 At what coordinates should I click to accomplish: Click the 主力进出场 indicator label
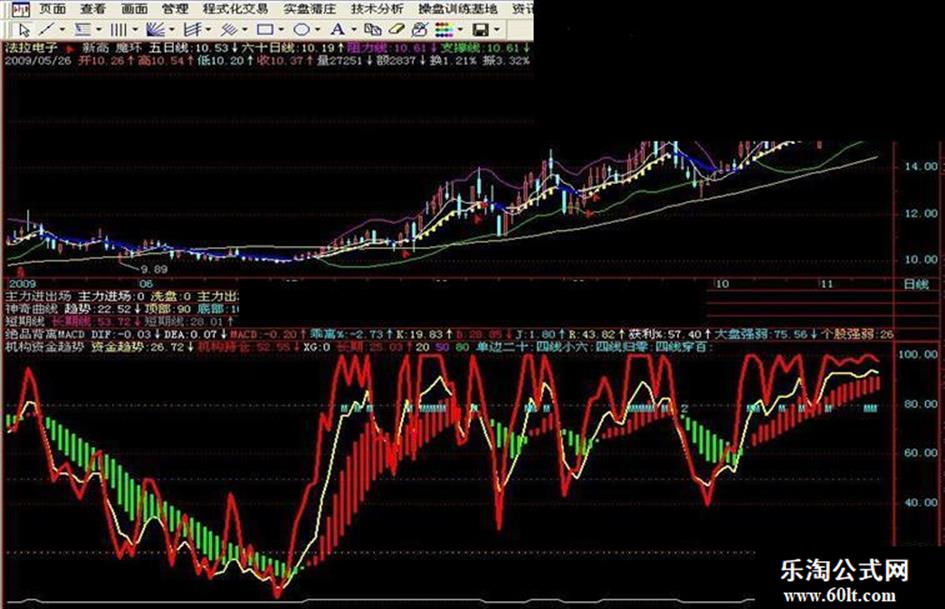coord(38,296)
